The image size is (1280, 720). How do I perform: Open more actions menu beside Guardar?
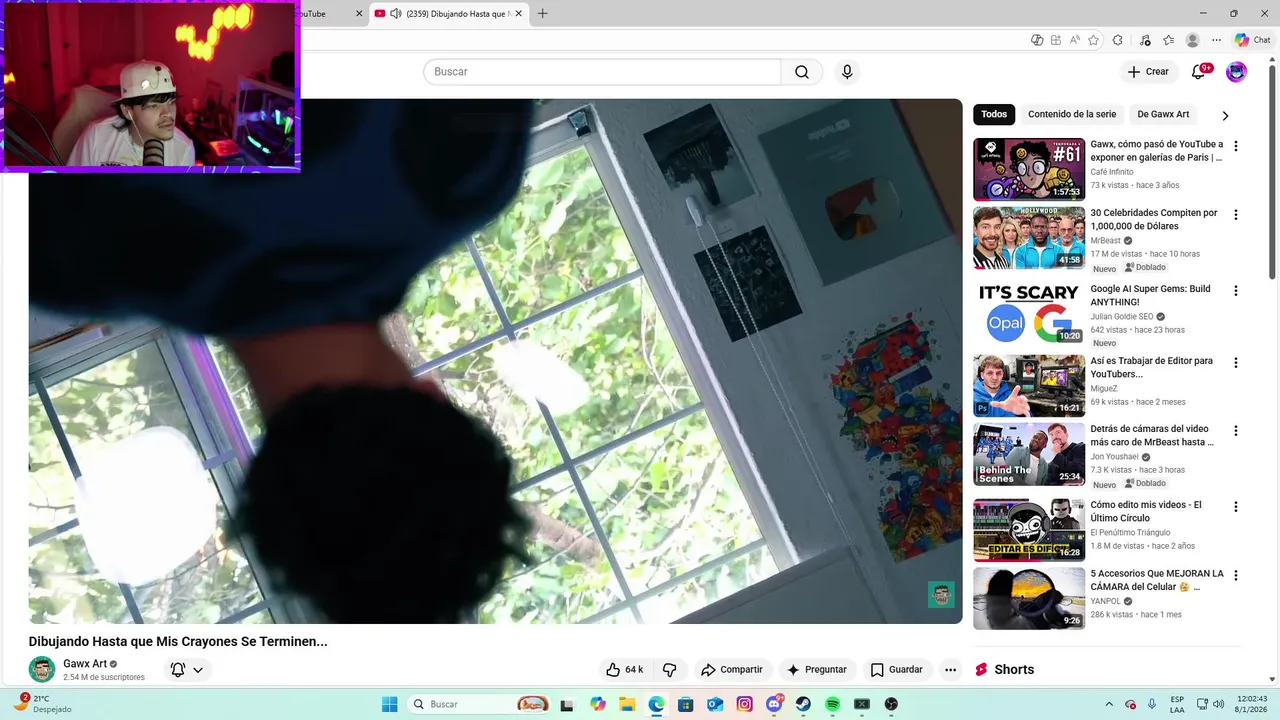tap(951, 670)
